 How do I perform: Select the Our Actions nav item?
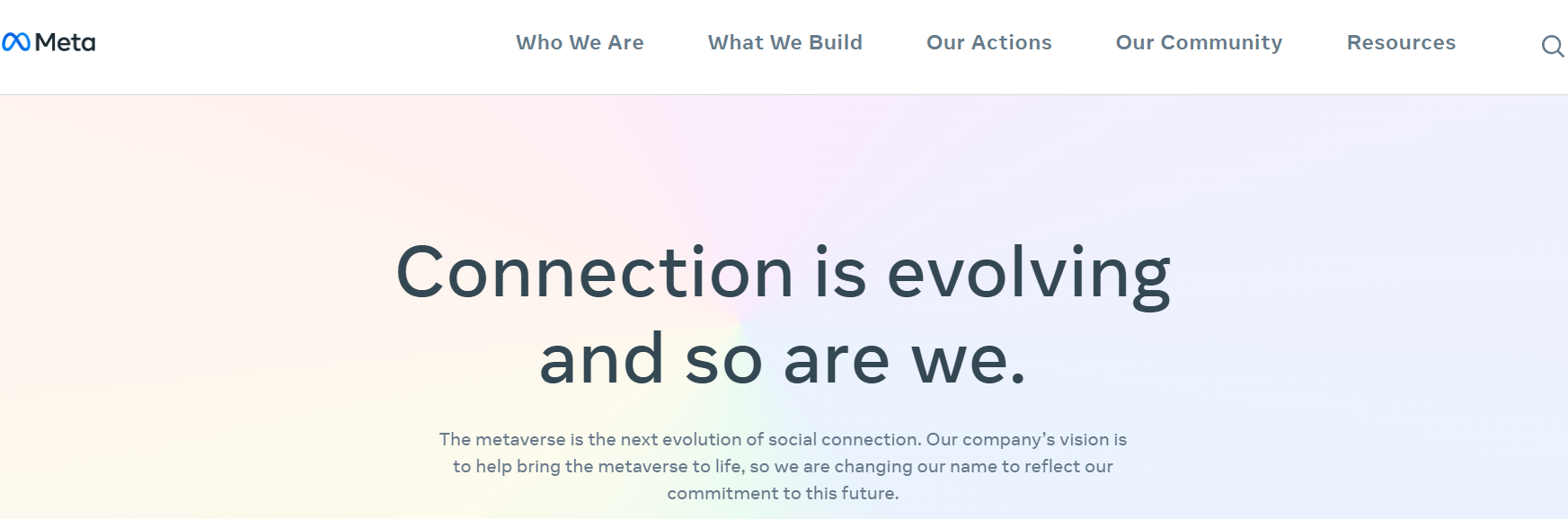click(x=988, y=42)
